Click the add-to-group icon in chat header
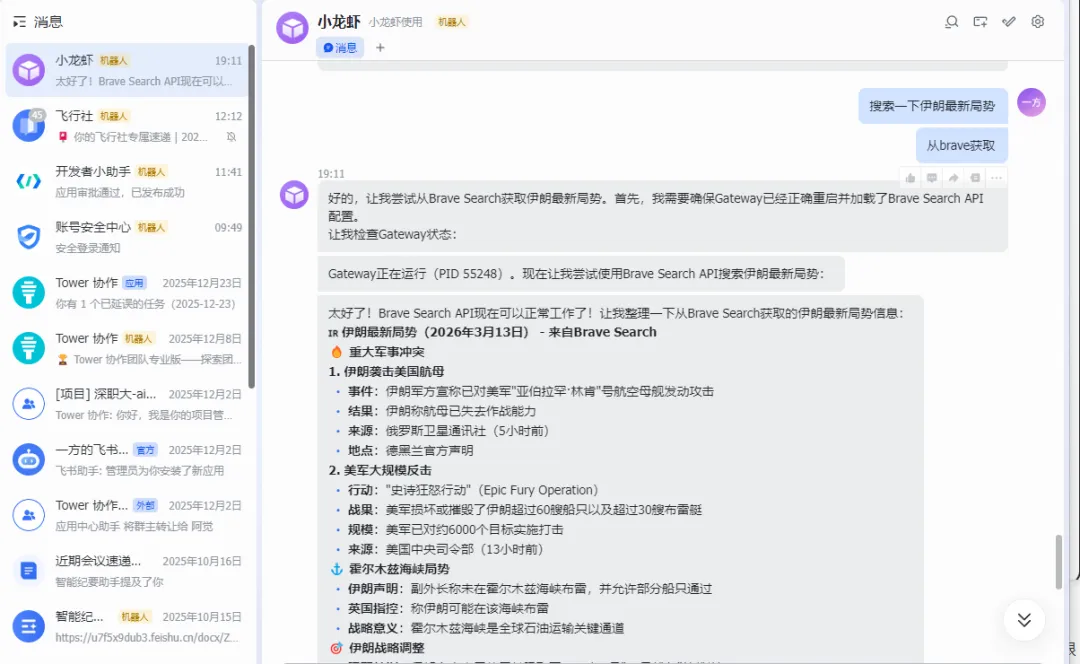The height and width of the screenshot is (664, 1080). tap(980, 22)
